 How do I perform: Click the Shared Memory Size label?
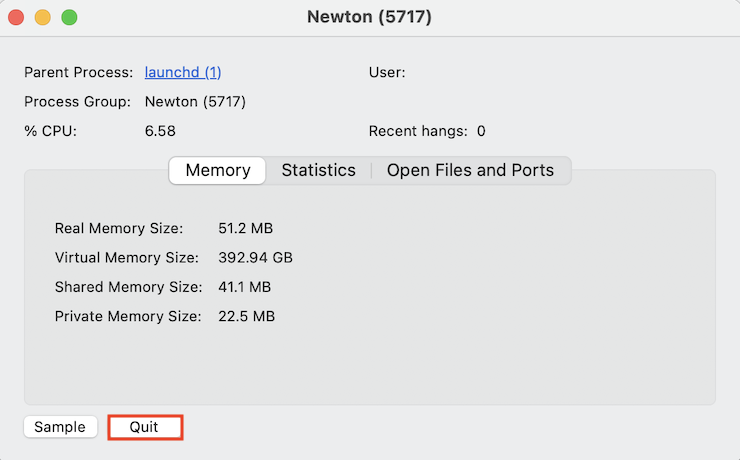128,287
